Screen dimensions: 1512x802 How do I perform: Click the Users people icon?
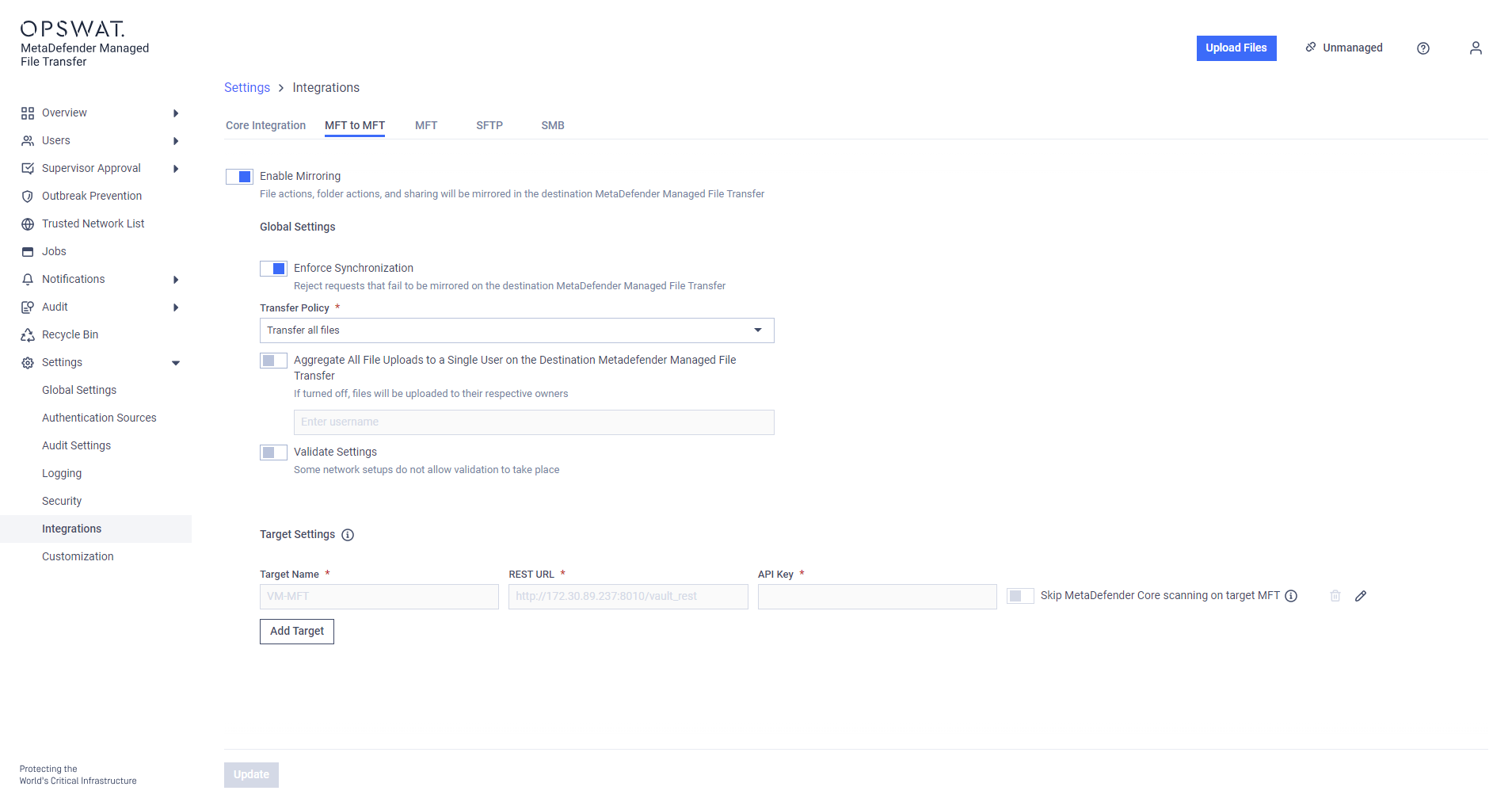(x=28, y=141)
